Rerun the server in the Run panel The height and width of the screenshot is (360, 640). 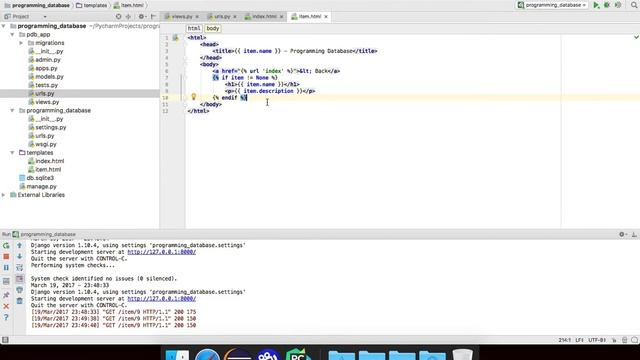tap(6, 246)
